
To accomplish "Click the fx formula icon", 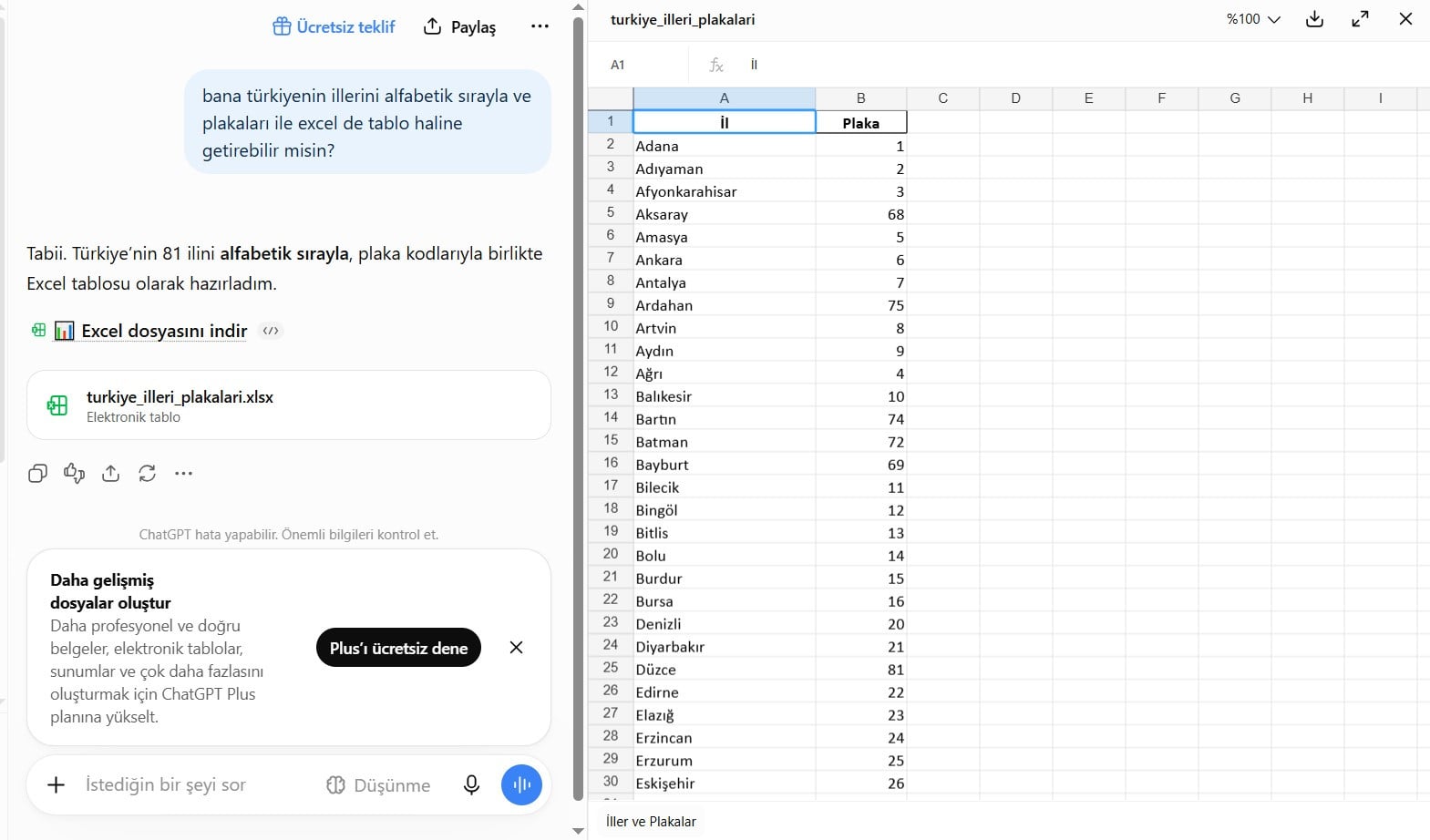I will click(716, 65).
